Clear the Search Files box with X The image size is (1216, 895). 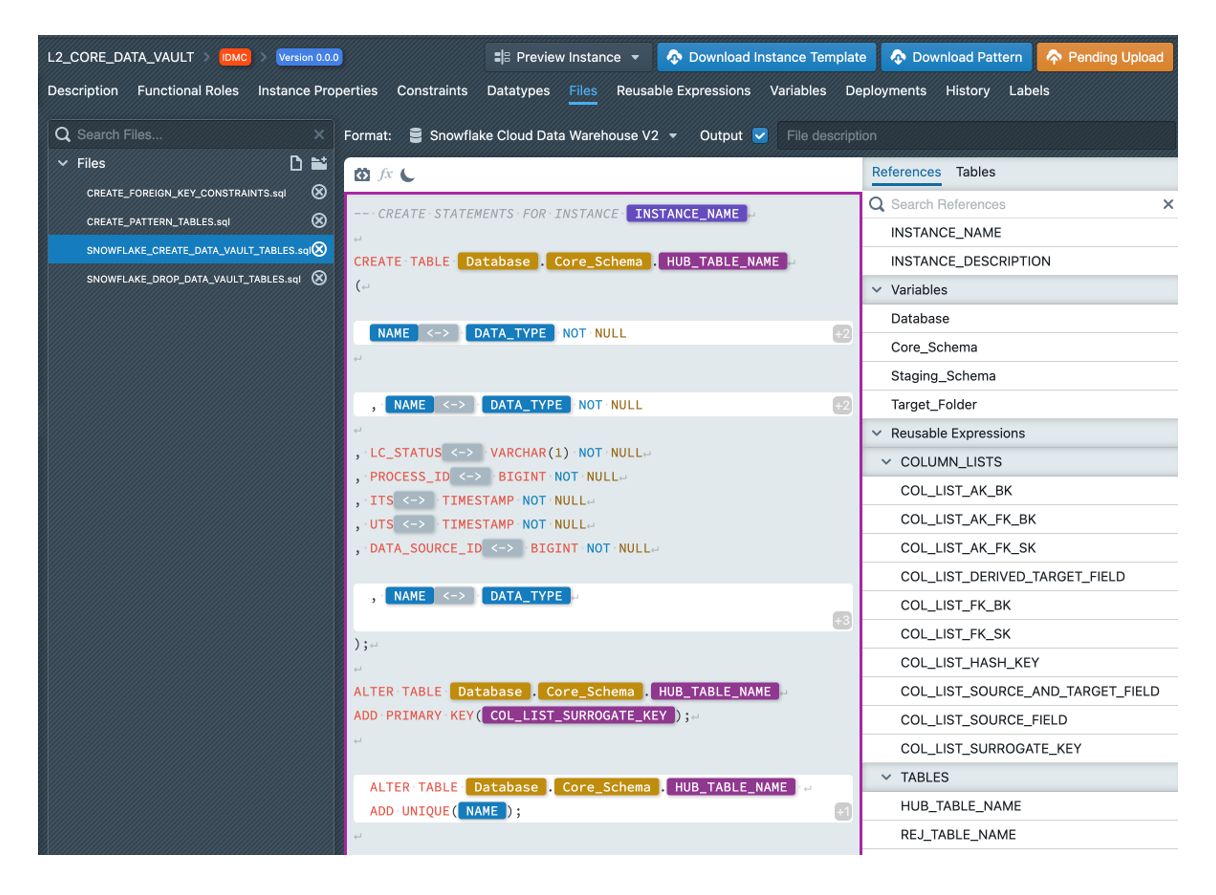[x=319, y=134]
